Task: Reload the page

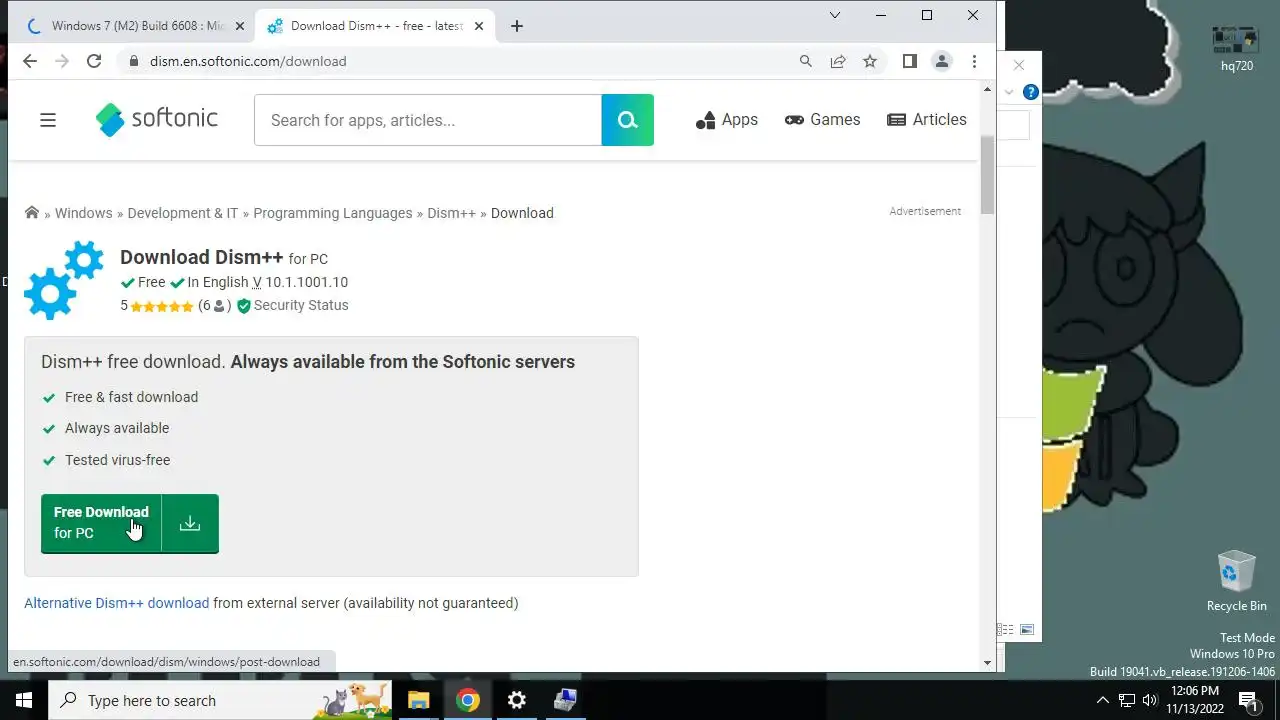Action: [x=94, y=61]
